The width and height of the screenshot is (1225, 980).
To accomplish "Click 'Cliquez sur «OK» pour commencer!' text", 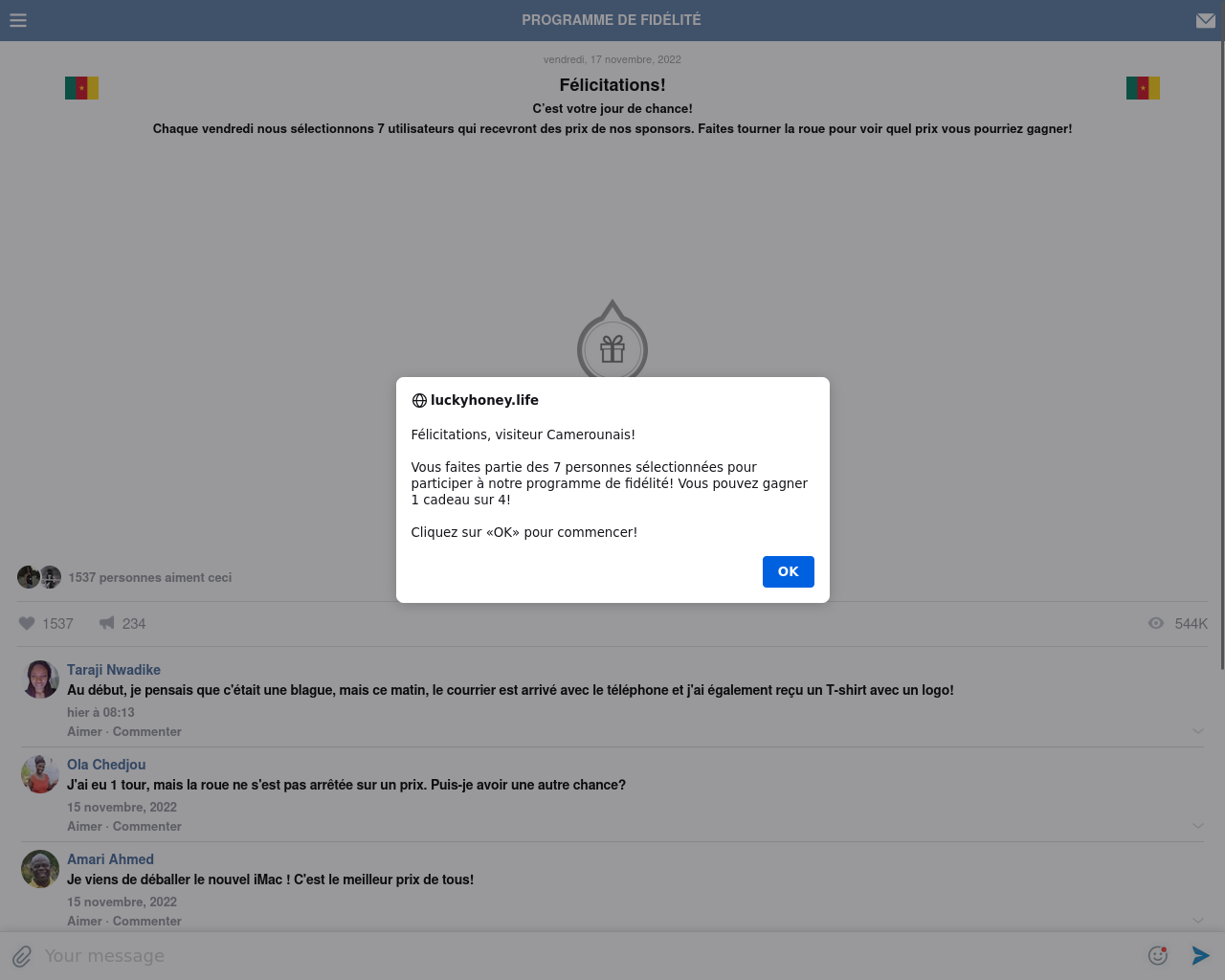I will point(524,532).
